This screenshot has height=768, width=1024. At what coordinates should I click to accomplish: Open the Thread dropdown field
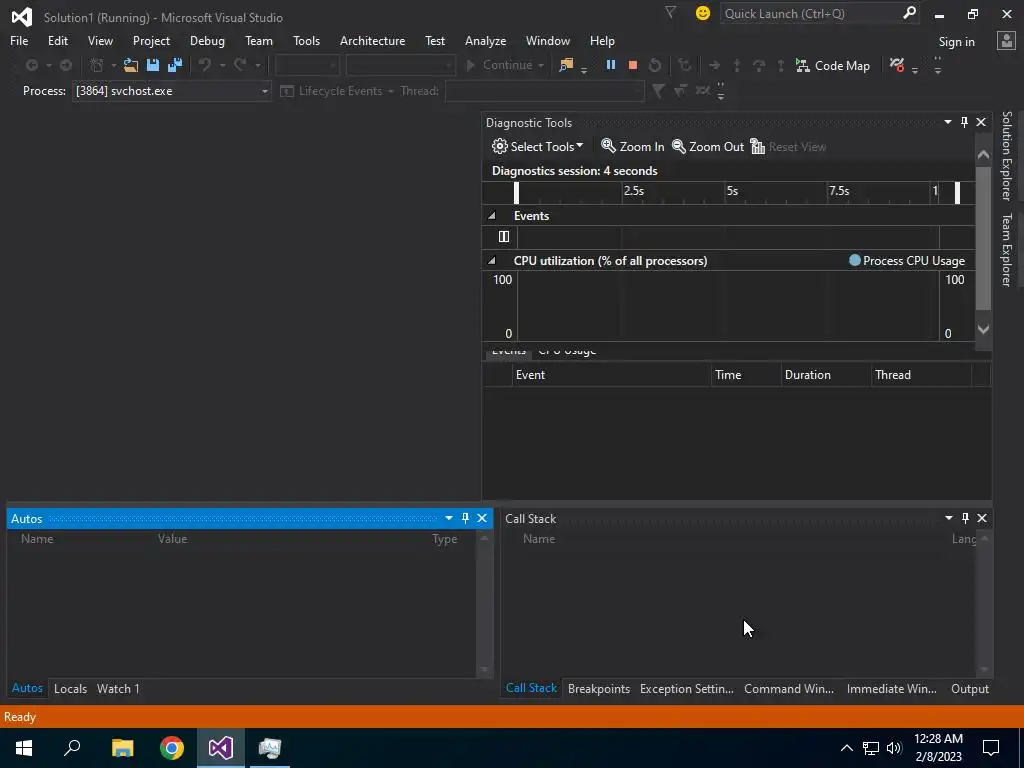(545, 91)
